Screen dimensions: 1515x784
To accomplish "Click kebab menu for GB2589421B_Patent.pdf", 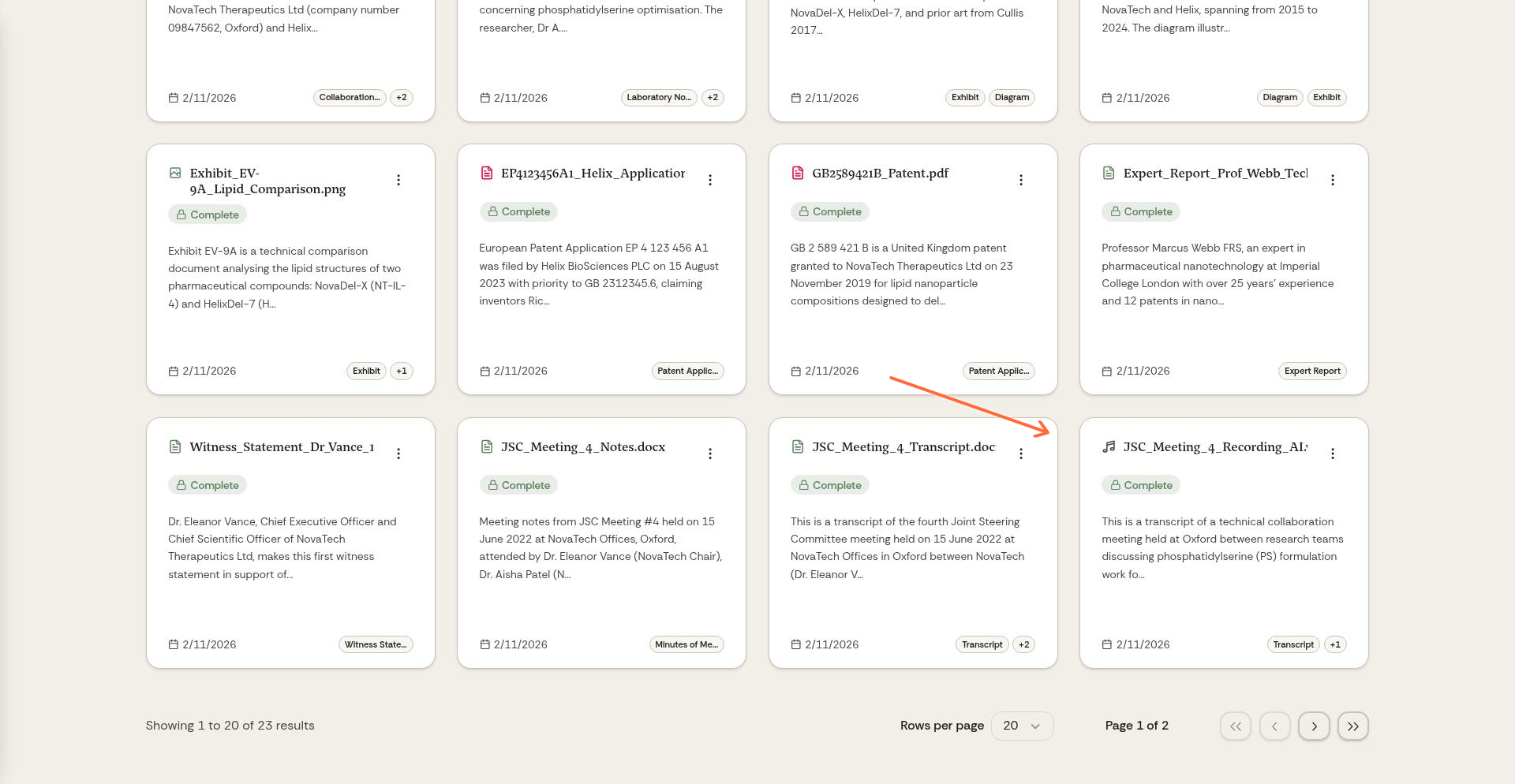I will click(1021, 180).
